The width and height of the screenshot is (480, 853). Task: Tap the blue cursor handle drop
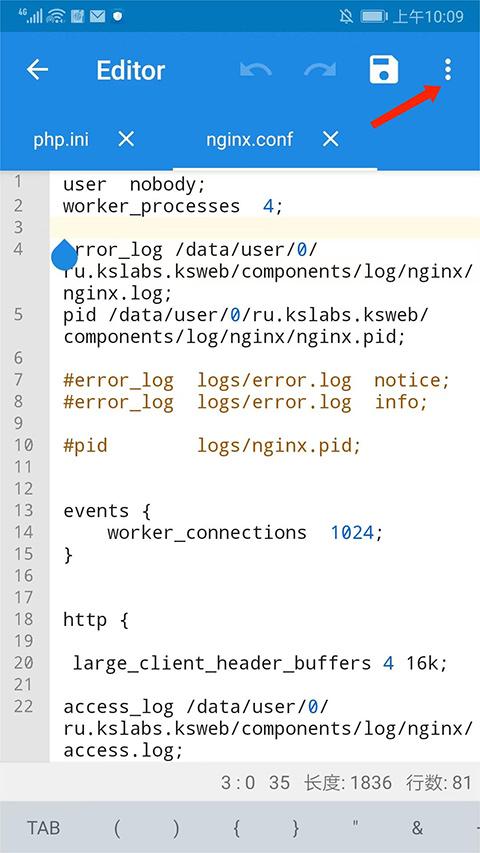pos(64,255)
